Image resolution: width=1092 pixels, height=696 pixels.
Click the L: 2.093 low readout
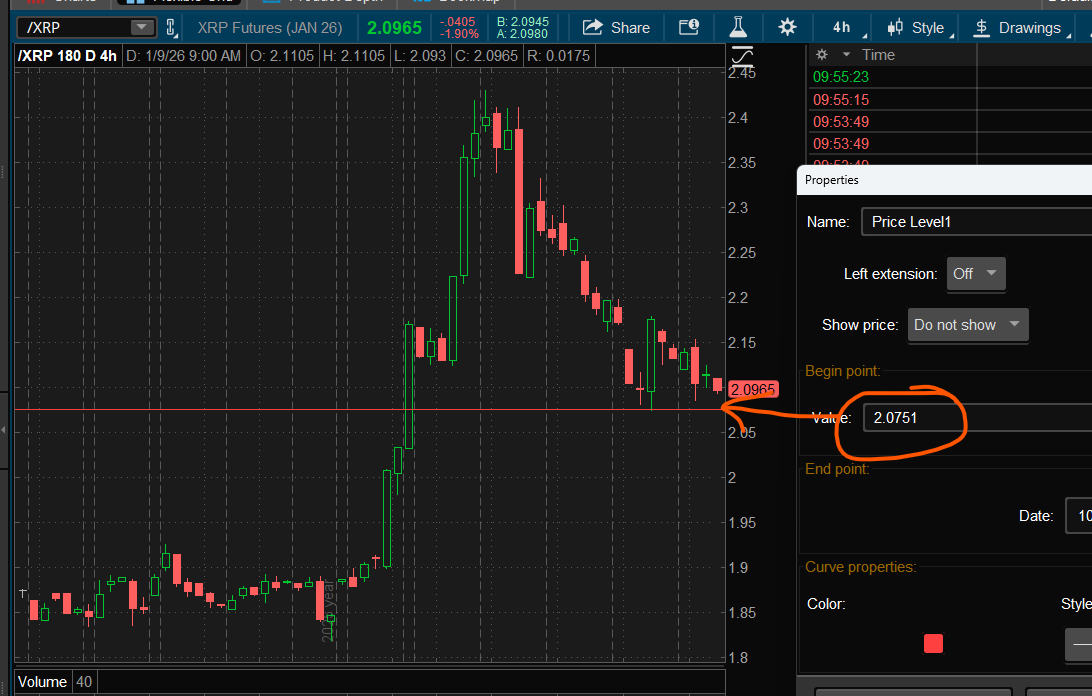[420, 56]
